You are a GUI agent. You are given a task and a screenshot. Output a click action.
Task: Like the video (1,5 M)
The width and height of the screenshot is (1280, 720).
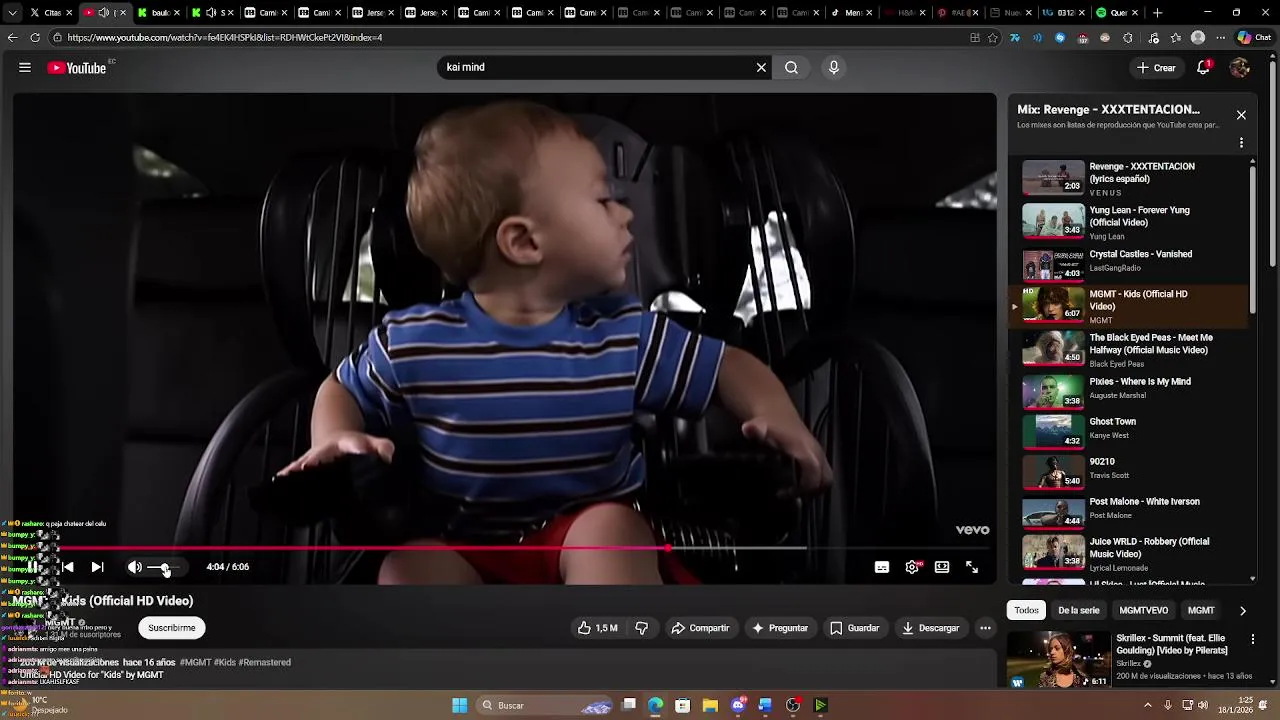point(597,628)
